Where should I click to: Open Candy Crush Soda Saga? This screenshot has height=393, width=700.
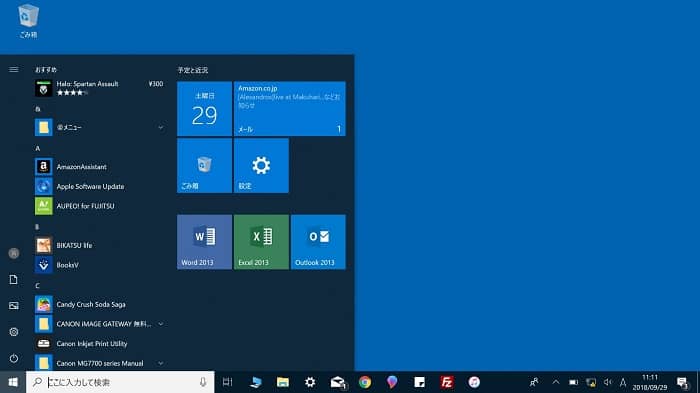[x=100, y=304]
